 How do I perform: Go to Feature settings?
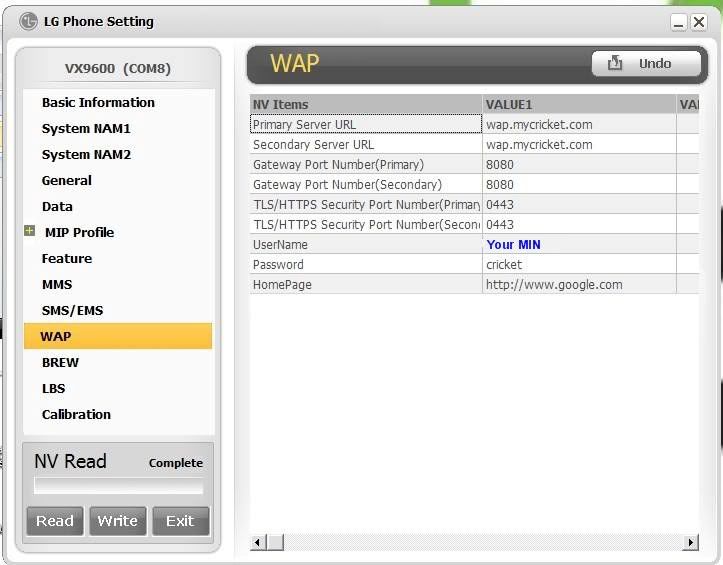[67, 258]
